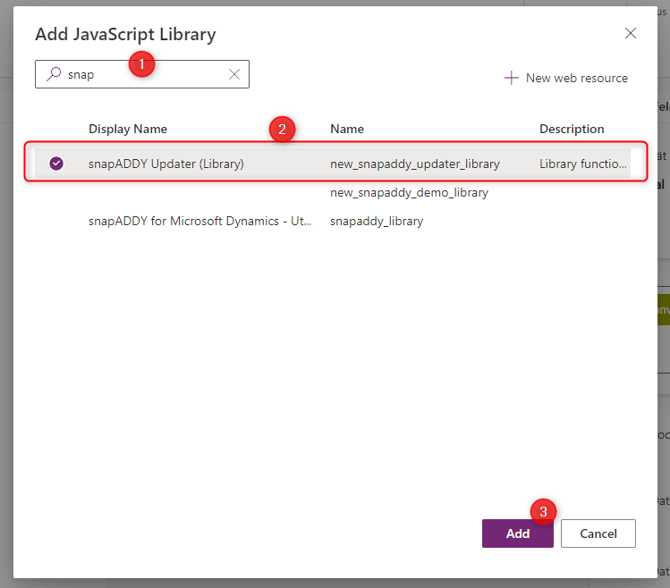
Task: Open the New web resource link
Action: [x=576, y=78]
